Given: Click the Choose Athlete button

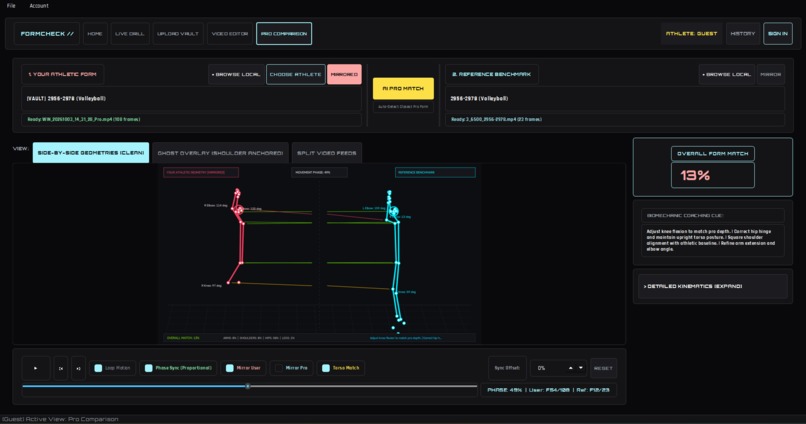Looking at the screenshot, I should (296, 75).
